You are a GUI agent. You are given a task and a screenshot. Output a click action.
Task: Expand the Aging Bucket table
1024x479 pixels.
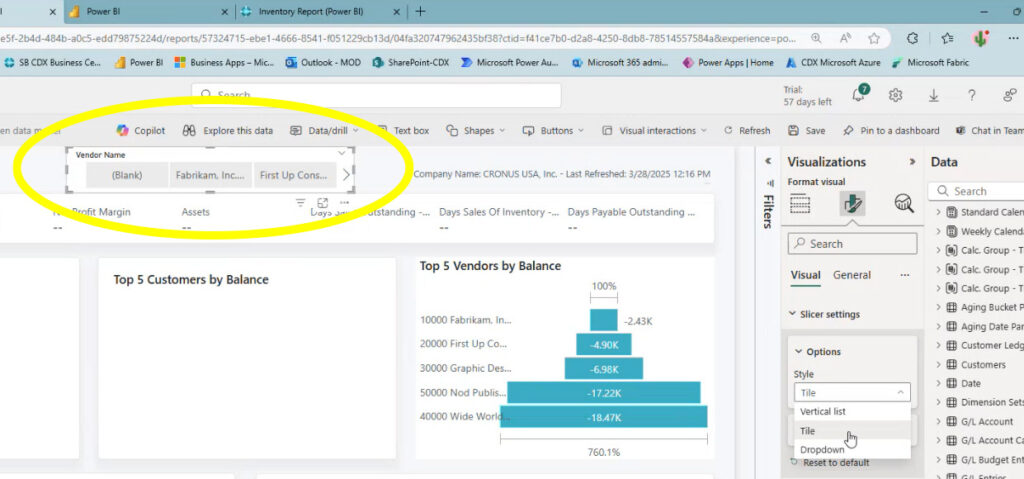[938, 307]
